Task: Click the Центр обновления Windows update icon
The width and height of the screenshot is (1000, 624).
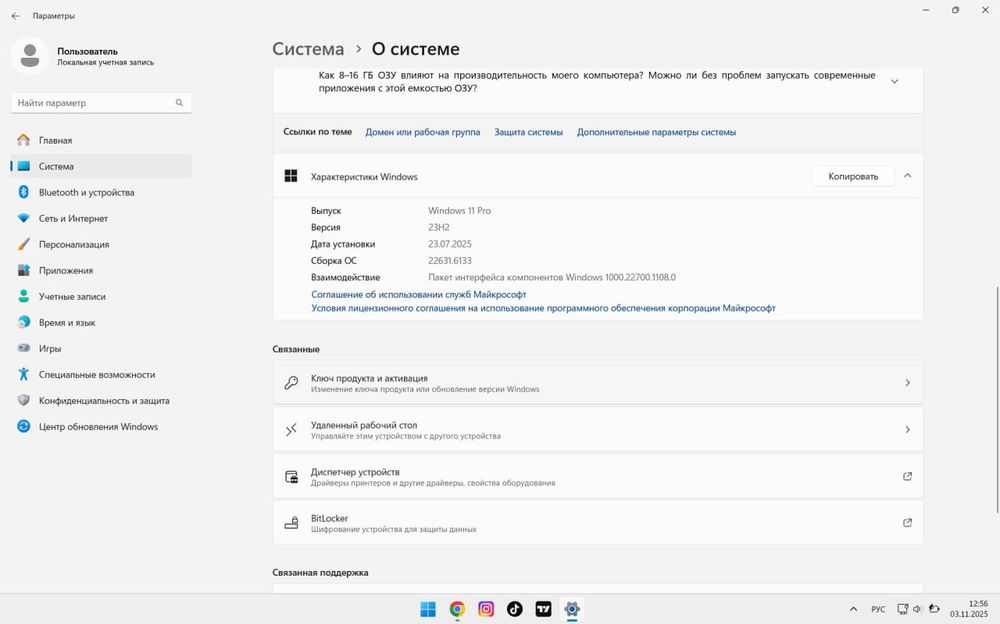Action: click(24, 426)
